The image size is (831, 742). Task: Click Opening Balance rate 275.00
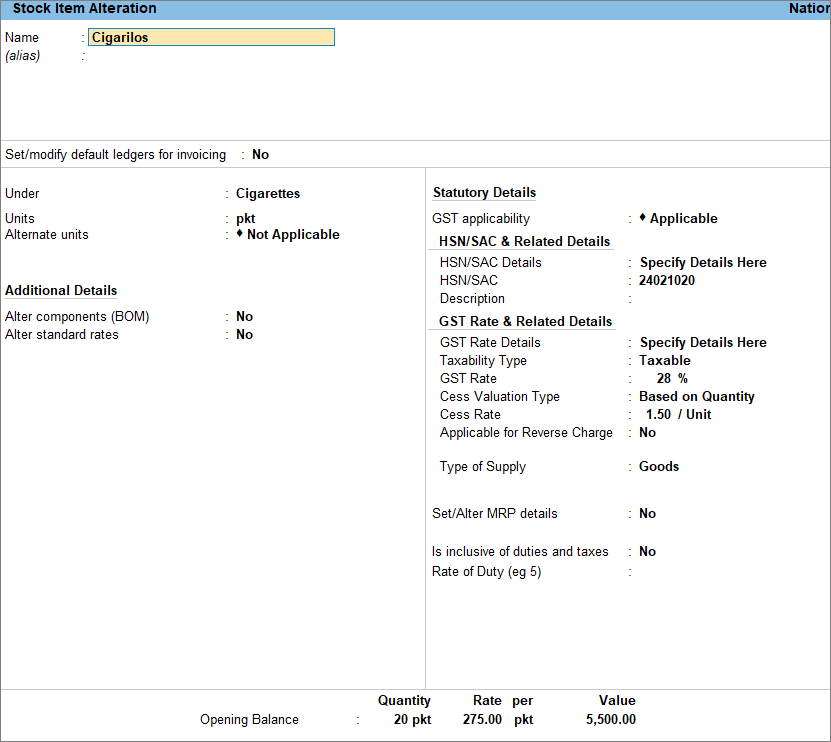coord(482,720)
